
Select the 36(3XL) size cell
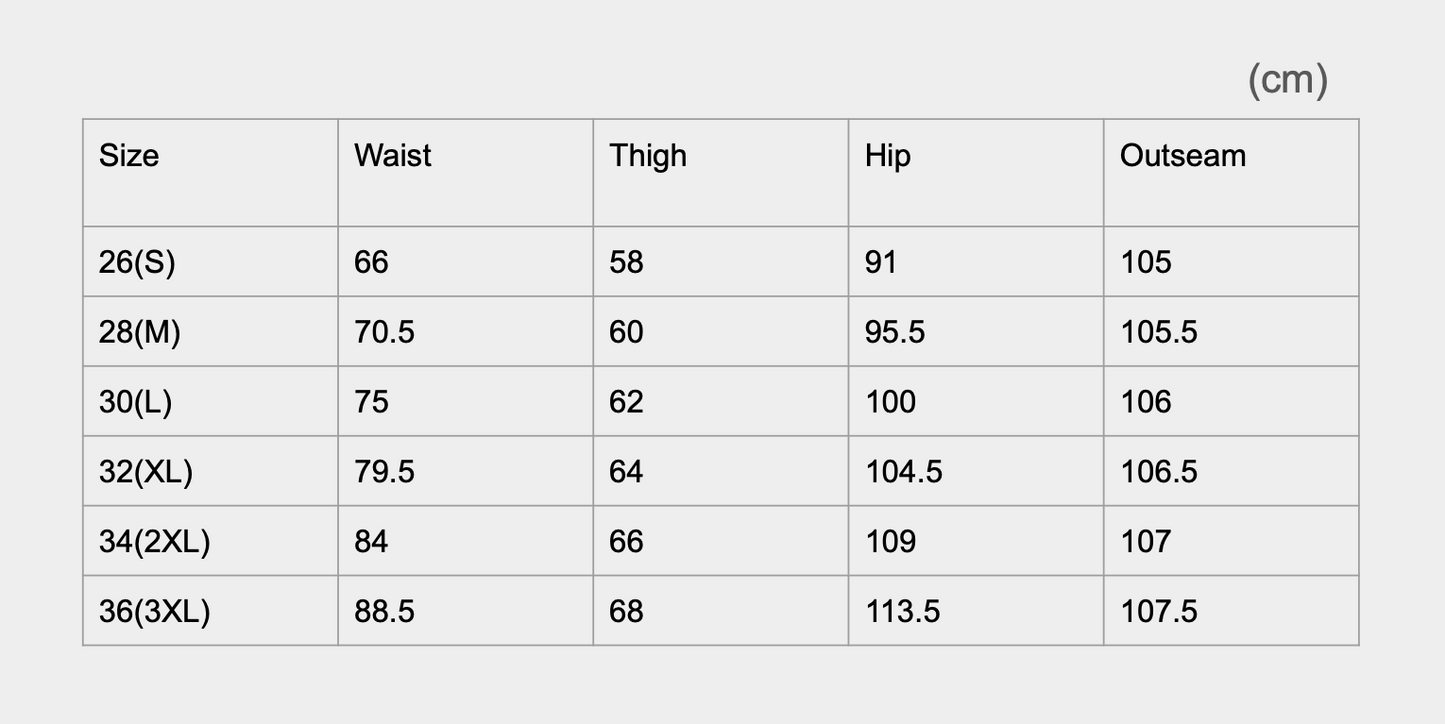click(x=155, y=611)
